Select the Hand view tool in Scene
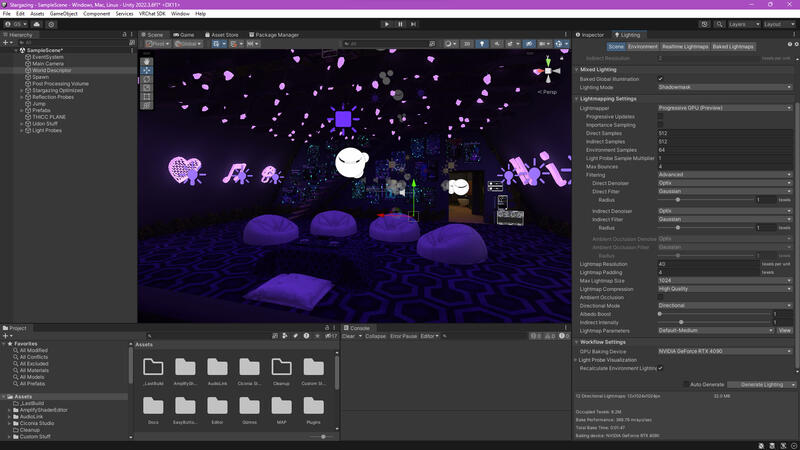 (x=147, y=61)
